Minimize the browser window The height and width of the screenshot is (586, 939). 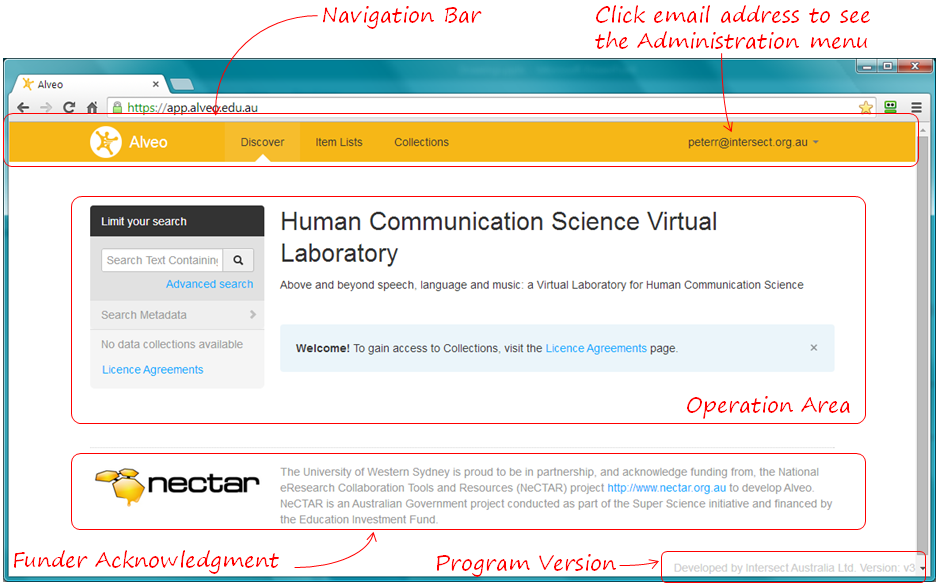pos(867,66)
